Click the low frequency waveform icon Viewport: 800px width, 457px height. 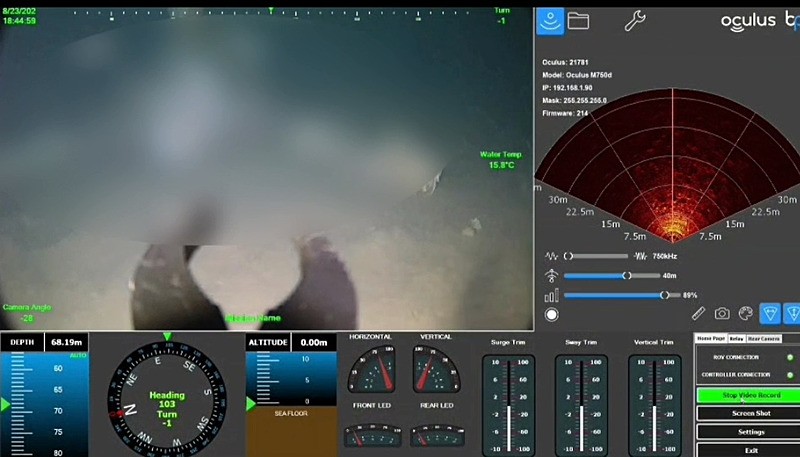point(551,256)
